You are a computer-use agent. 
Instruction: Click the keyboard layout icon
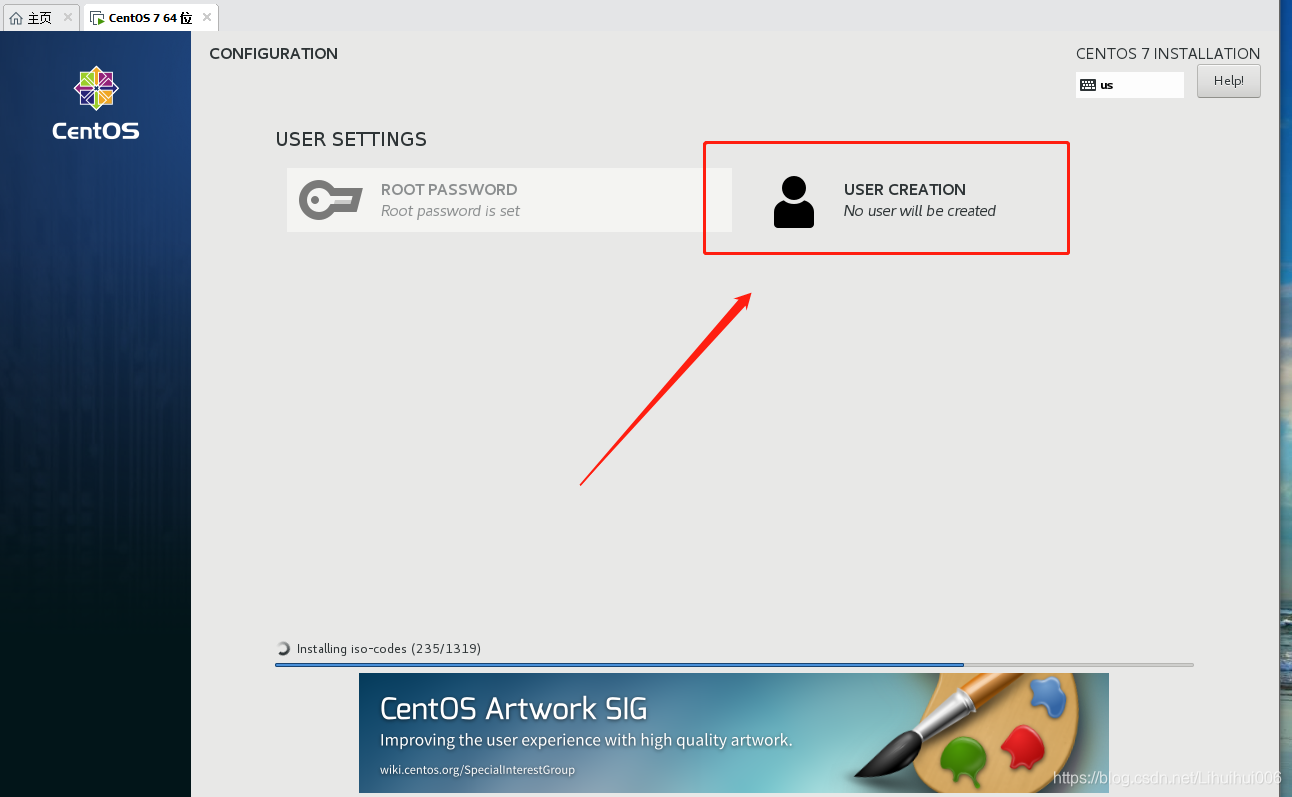coord(1088,85)
